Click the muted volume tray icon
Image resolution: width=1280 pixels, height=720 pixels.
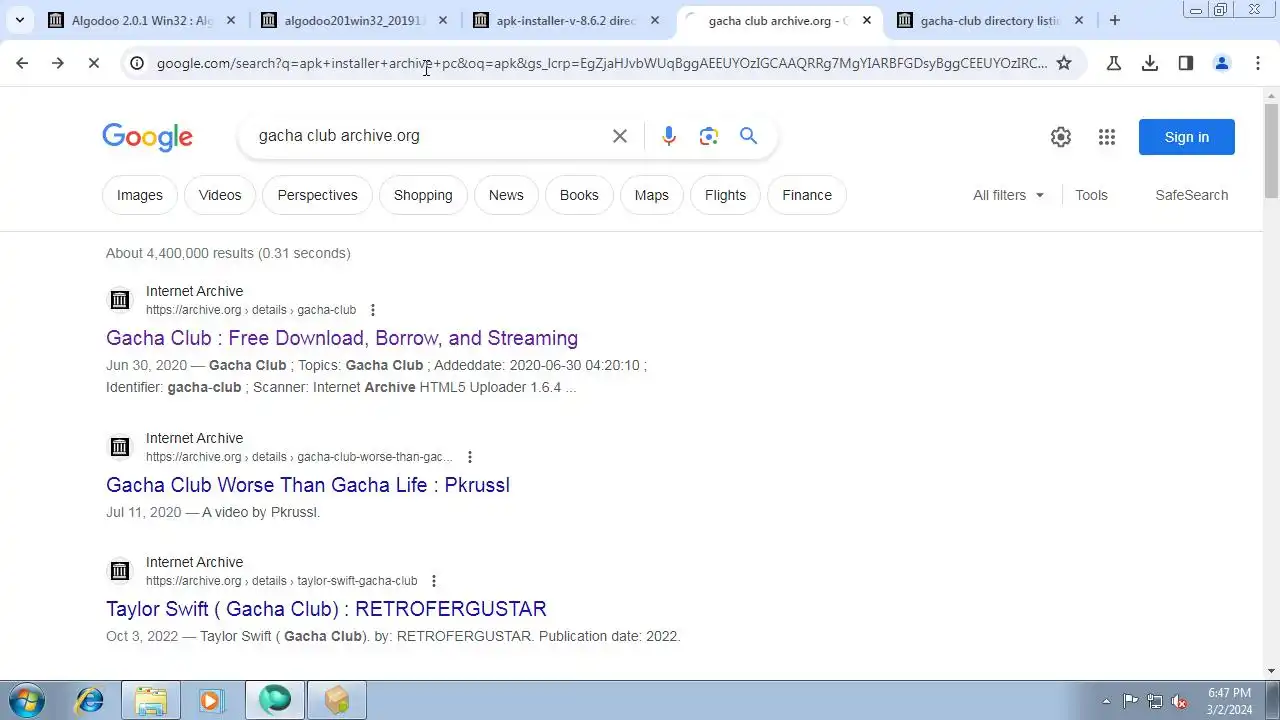pyautogui.click(x=1180, y=701)
